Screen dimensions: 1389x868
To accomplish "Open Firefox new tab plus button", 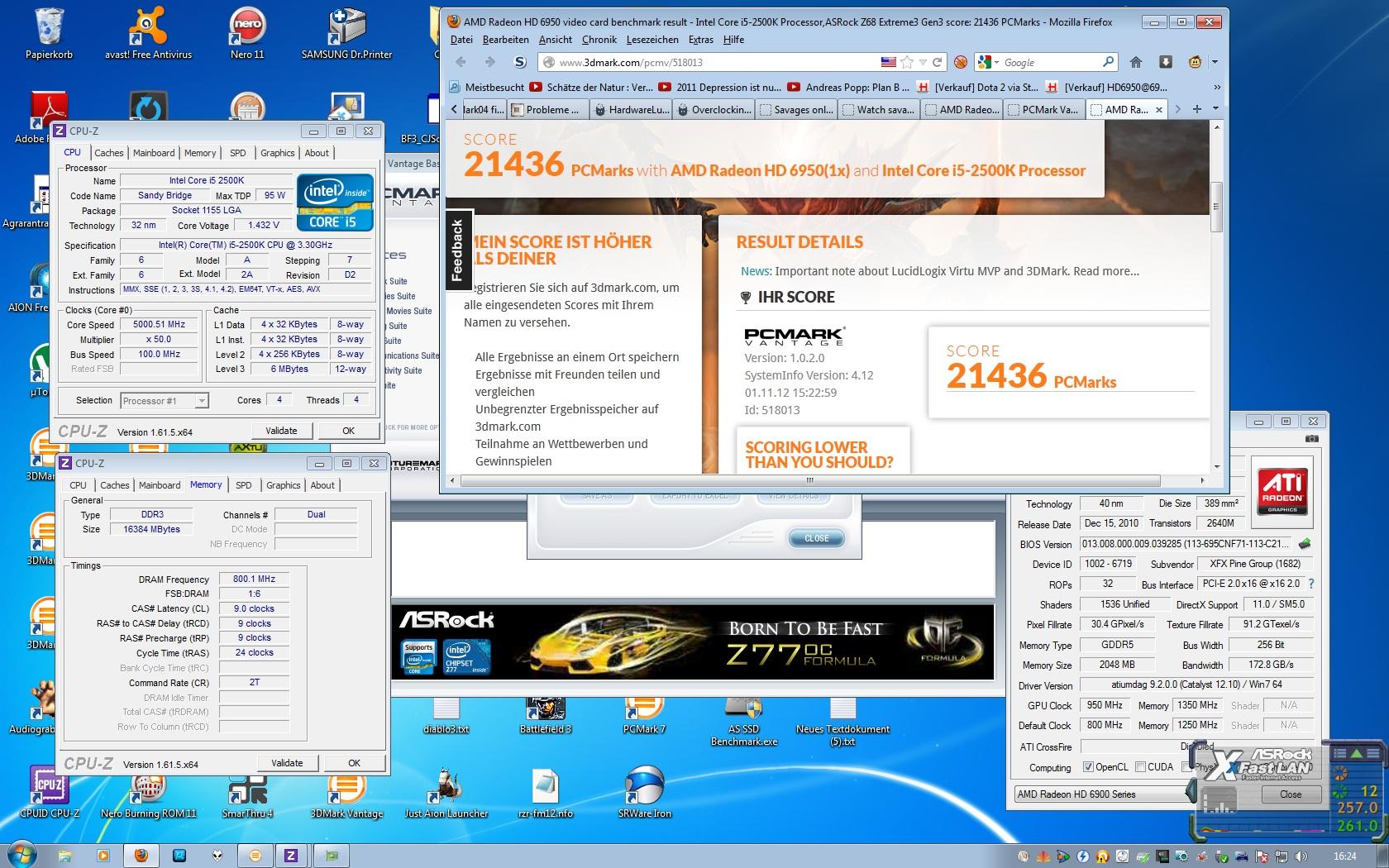I will (1198, 108).
